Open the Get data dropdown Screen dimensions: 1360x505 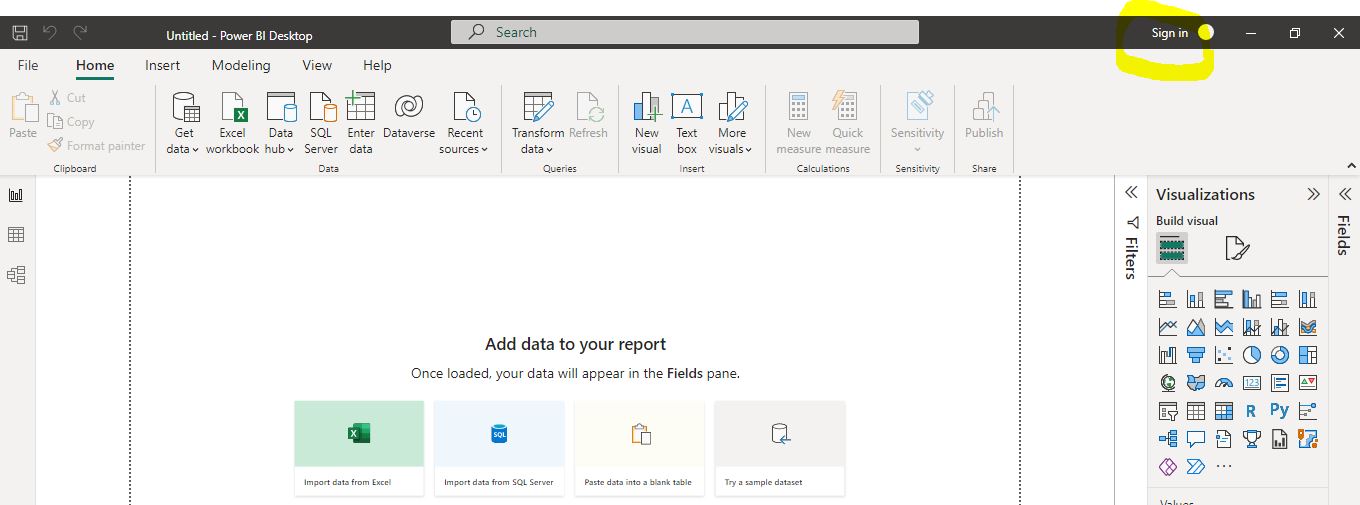(x=185, y=124)
